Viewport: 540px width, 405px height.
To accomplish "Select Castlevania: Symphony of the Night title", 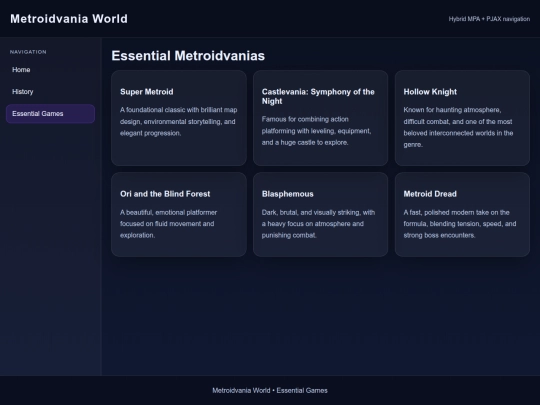I will pos(318,96).
